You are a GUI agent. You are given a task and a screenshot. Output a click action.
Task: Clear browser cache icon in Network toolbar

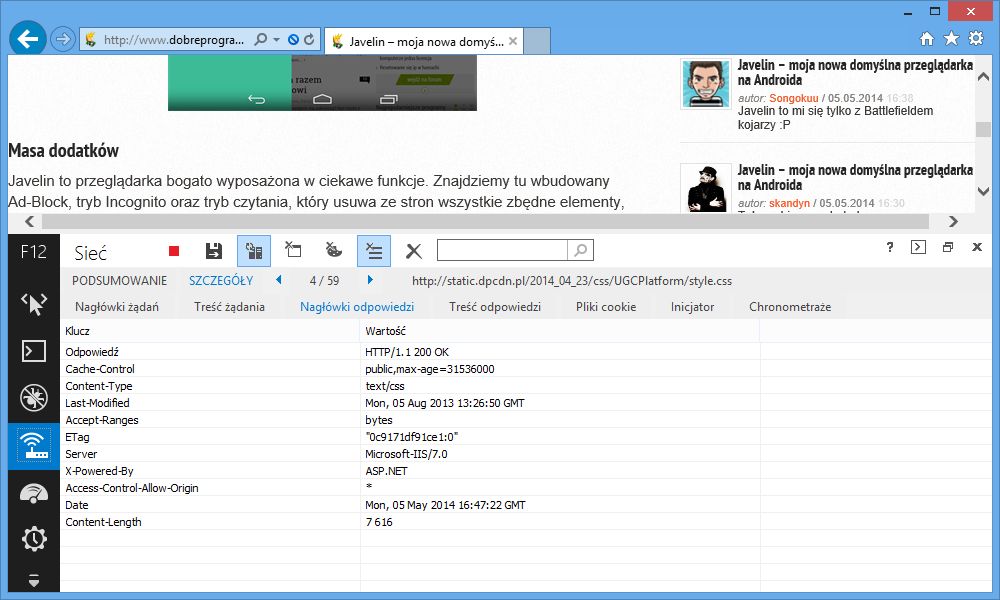293,250
